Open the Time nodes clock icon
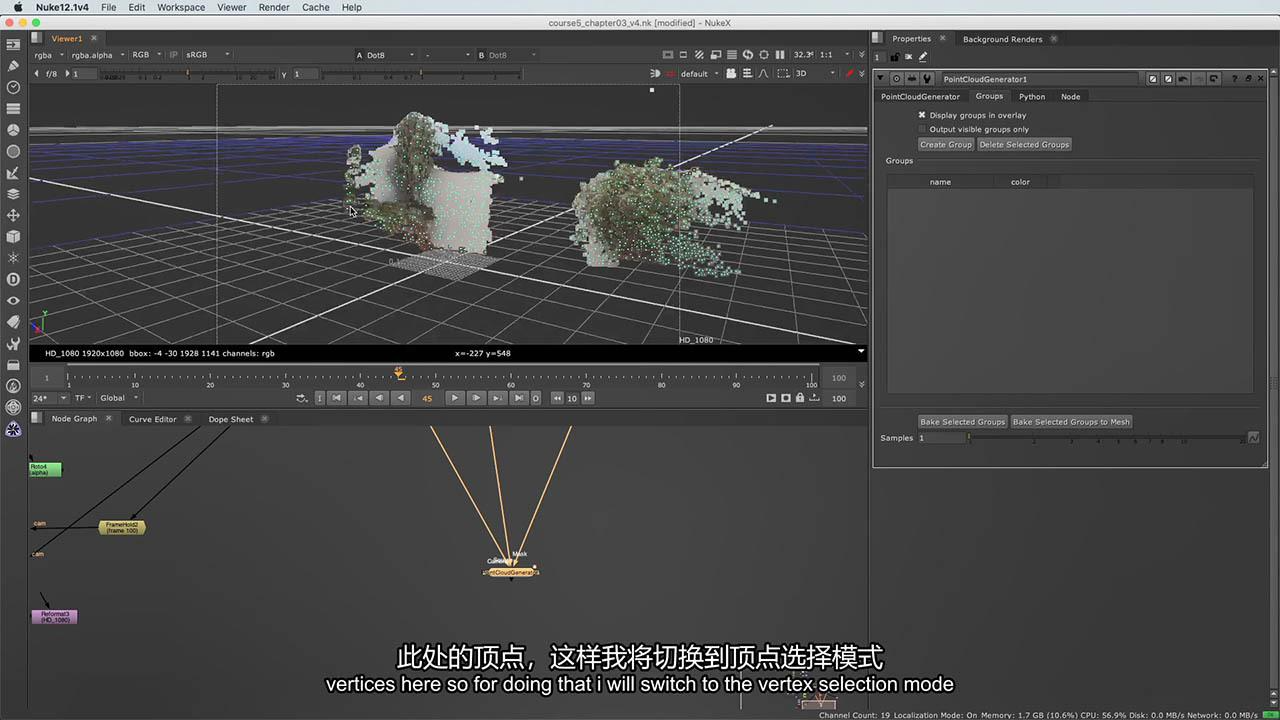The image size is (1280, 720). pos(13,87)
